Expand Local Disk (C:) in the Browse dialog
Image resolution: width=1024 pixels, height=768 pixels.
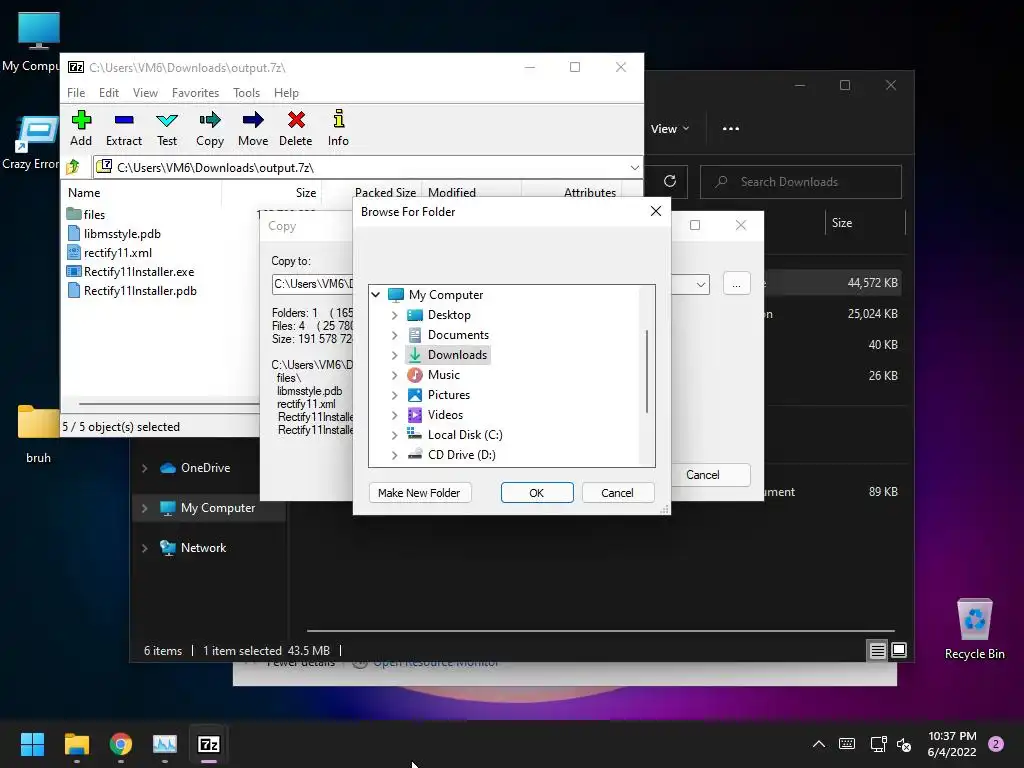[394, 435]
